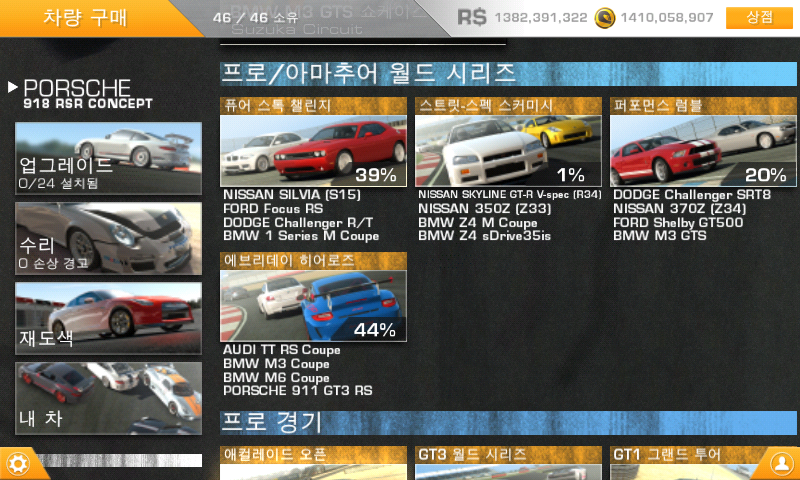Select BMW 1 Series M Coupe entry
The width and height of the screenshot is (800, 480).
coord(301,236)
